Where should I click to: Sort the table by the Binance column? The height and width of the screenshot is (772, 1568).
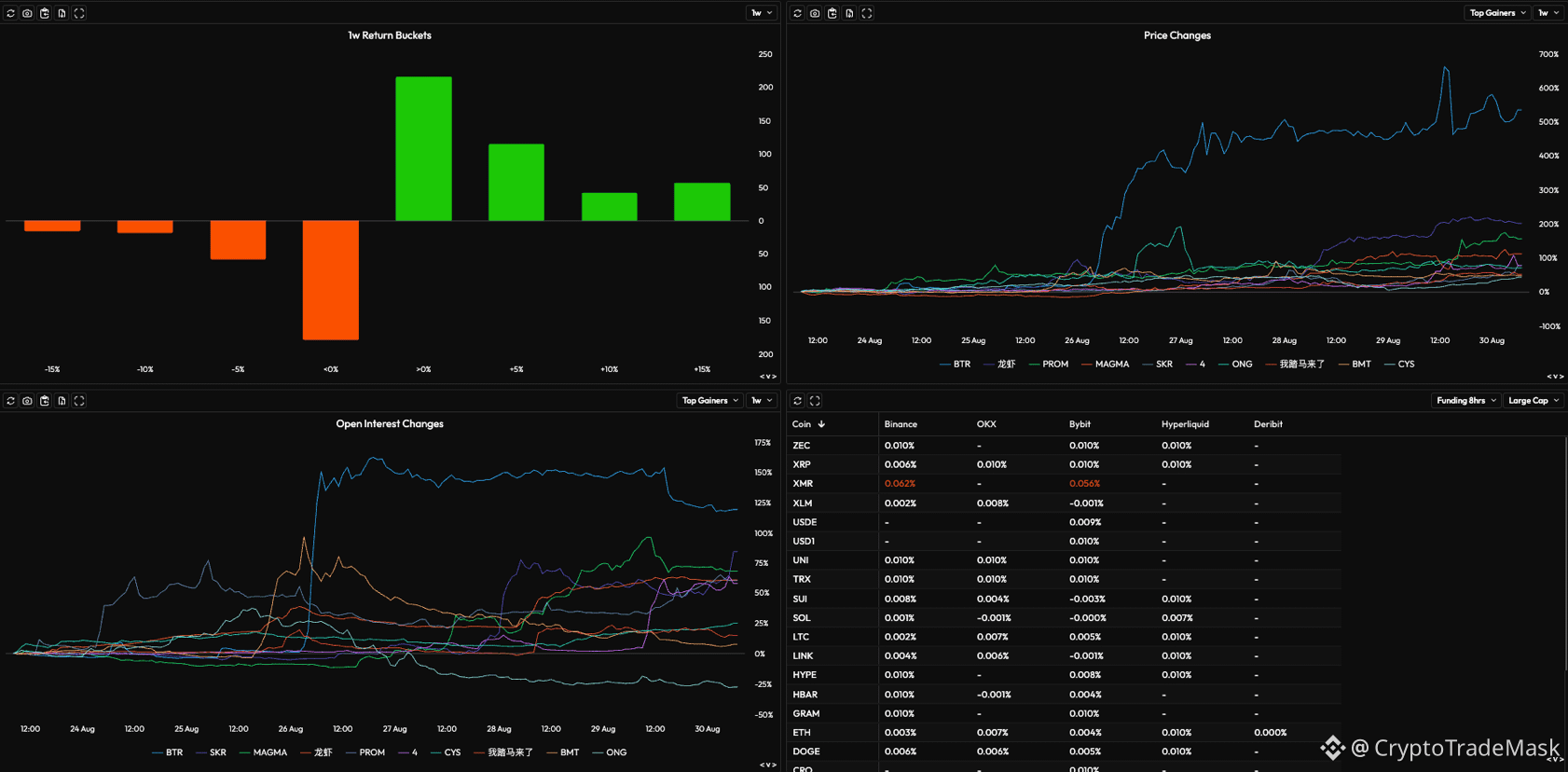[x=901, y=424]
